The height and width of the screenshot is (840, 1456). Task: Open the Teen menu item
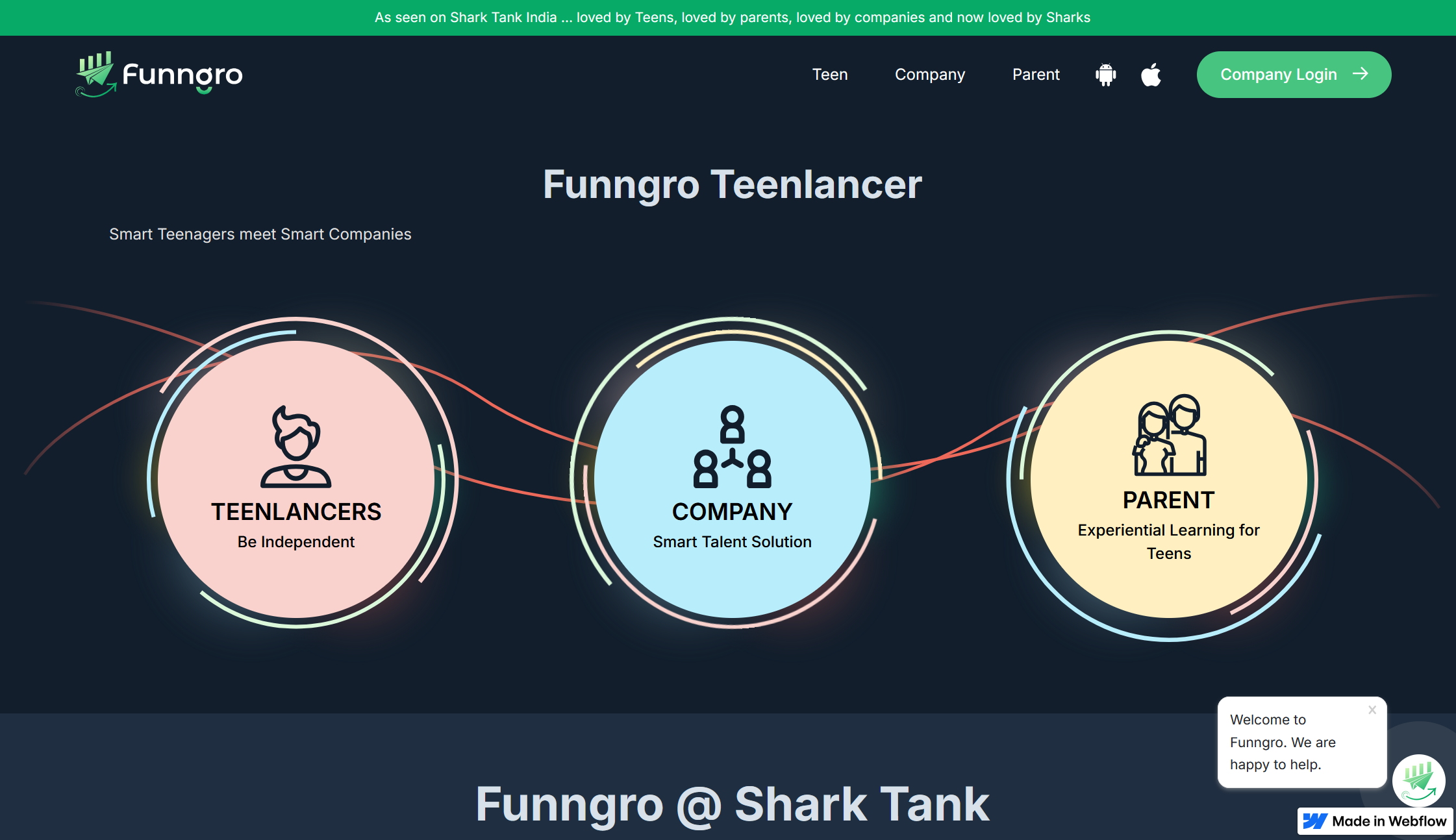830,75
